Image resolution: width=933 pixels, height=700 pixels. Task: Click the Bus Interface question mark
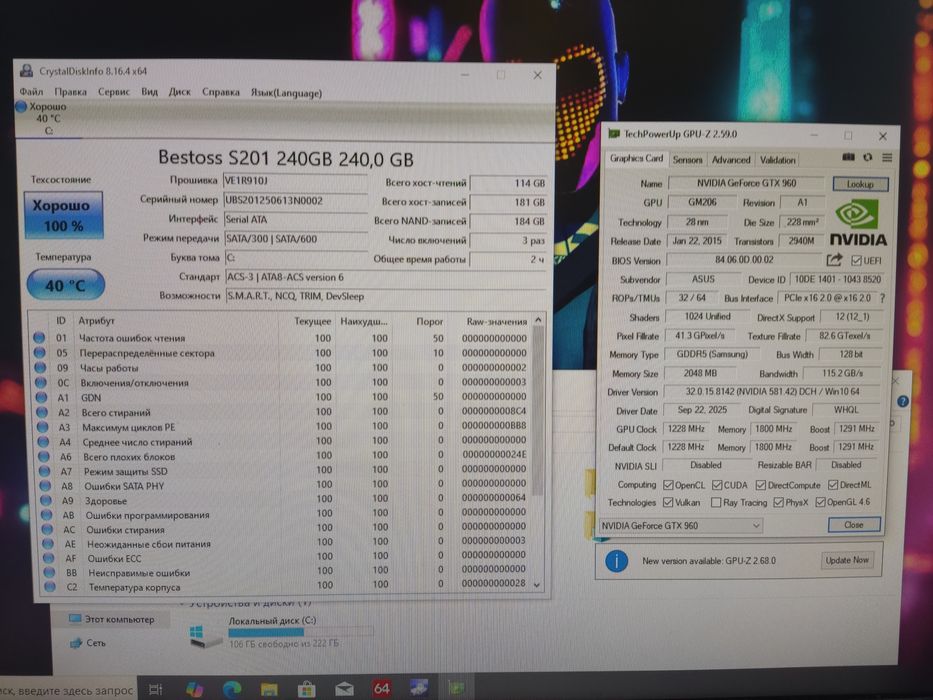882,298
